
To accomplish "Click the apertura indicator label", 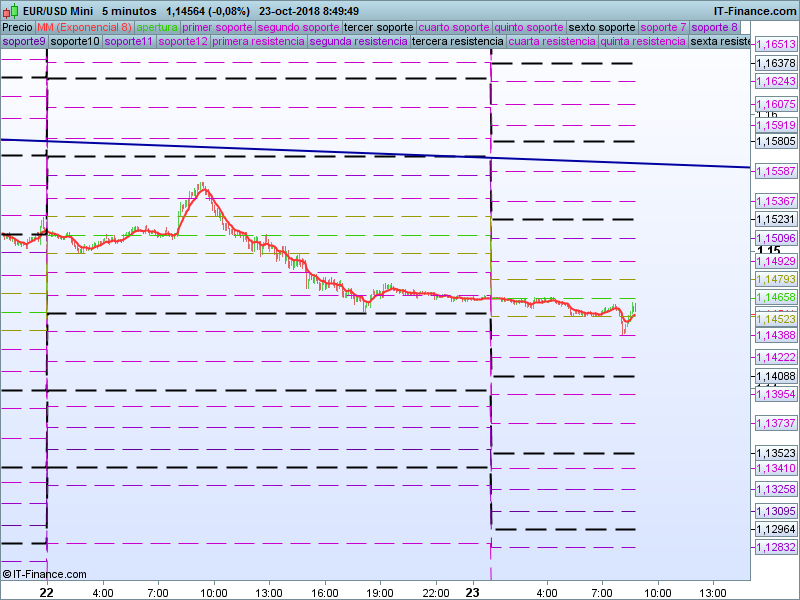I will [x=157, y=27].
